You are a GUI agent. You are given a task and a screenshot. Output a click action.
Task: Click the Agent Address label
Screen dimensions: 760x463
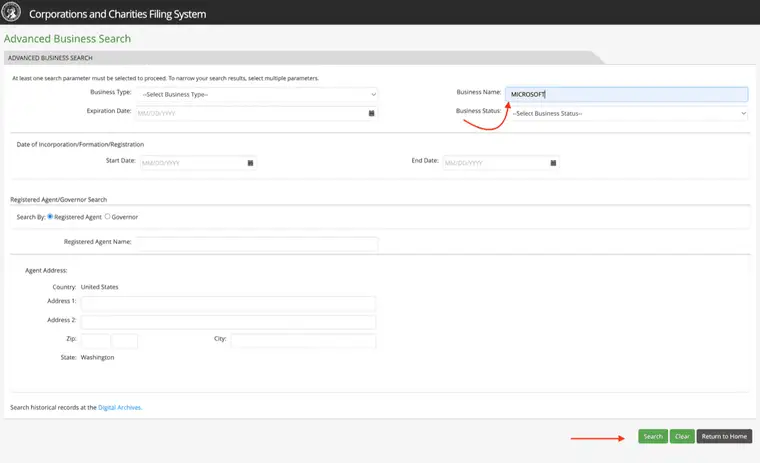pyautogui.click(x=46, y=271)
